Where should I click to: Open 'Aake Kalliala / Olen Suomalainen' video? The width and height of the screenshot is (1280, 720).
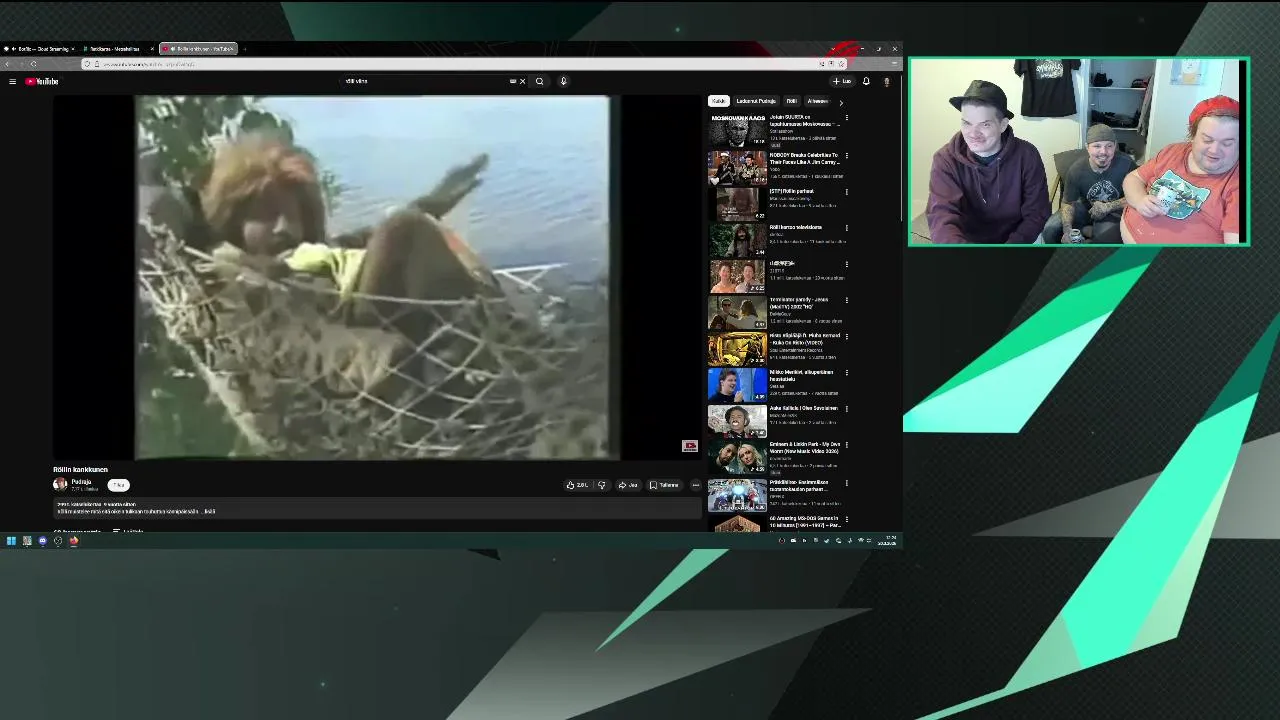click(737, 421)
